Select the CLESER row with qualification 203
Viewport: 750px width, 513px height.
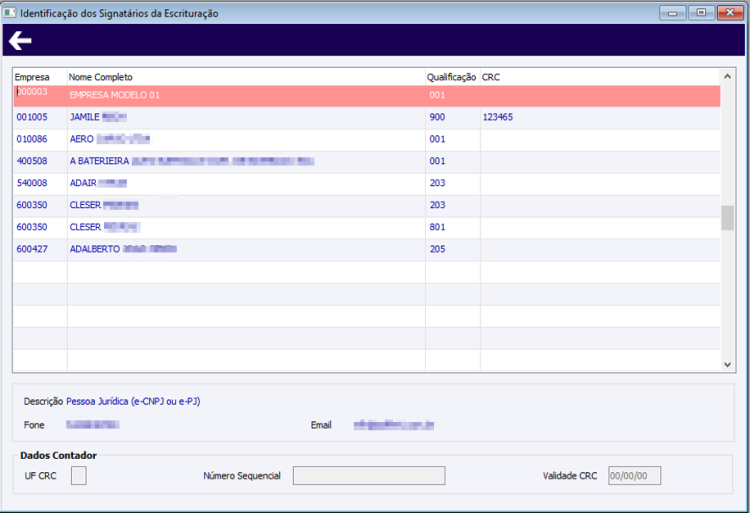367,206
